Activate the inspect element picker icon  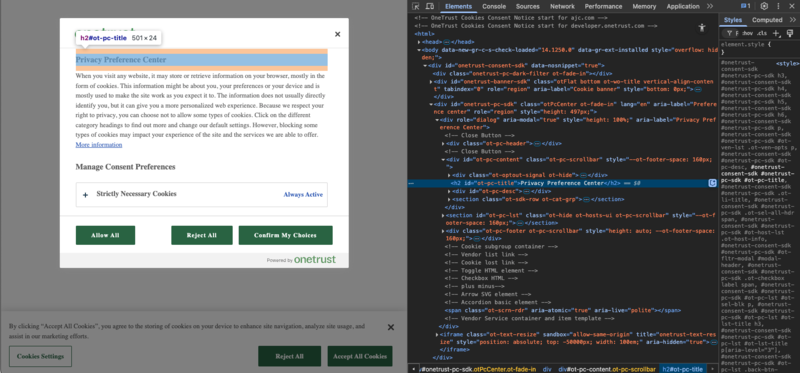point(416,6)
